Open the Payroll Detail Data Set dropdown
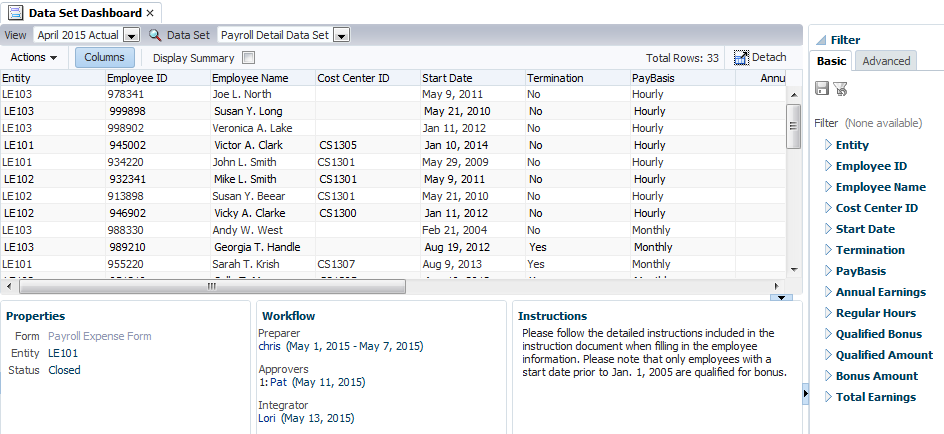This screenshot has width=944, height=434. click(341, 35)
